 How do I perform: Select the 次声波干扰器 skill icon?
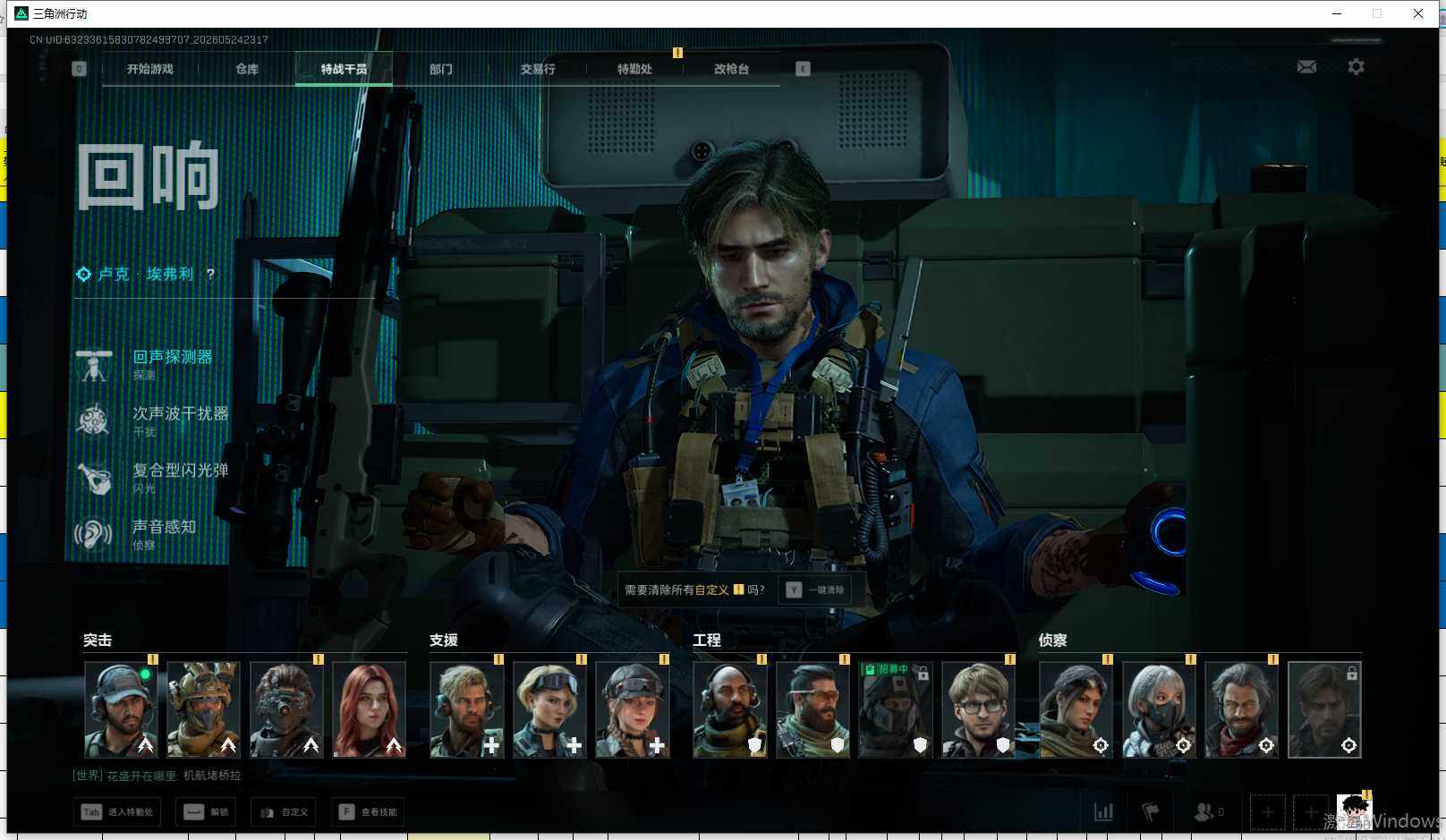(x=93, y=421)
